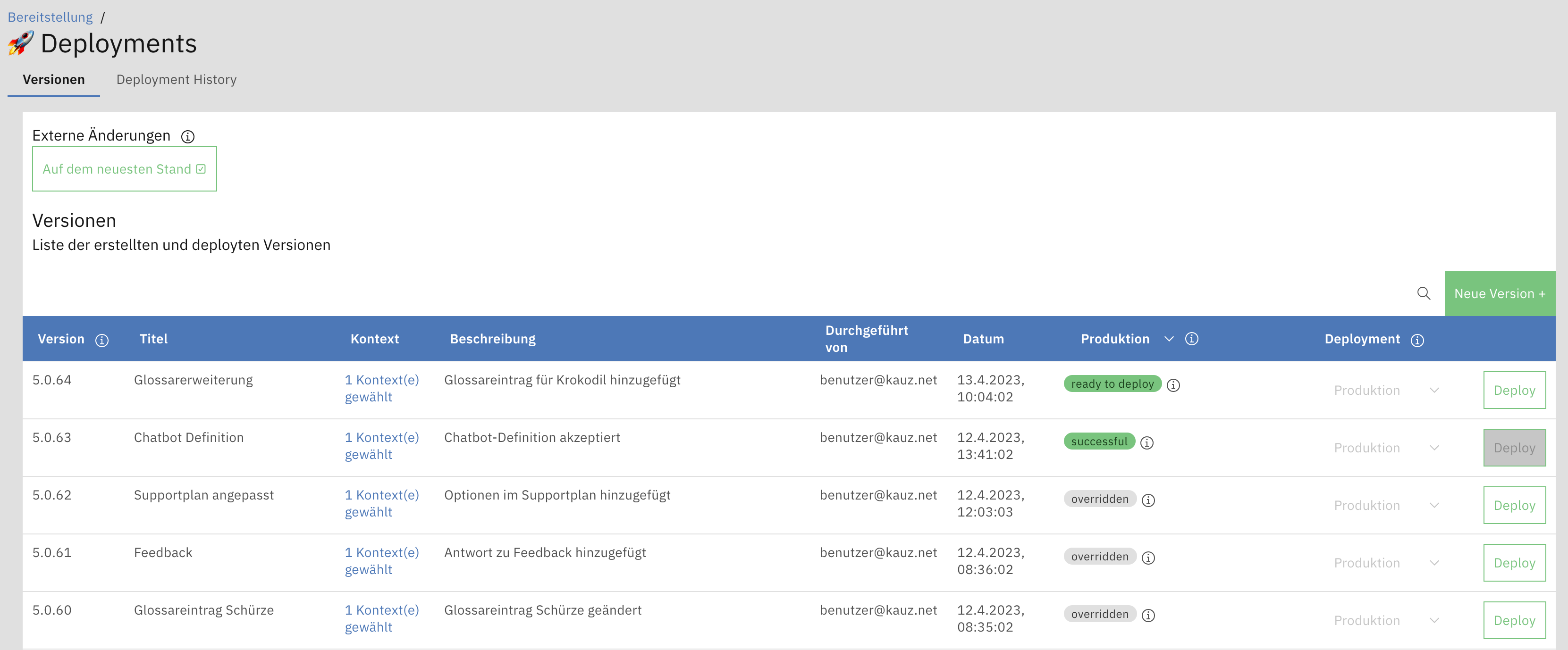Image resolution: width=1568 pixels, height=650 pixels.
Task: Click title cell Glossareintrag Schürze
Action: 204,610
